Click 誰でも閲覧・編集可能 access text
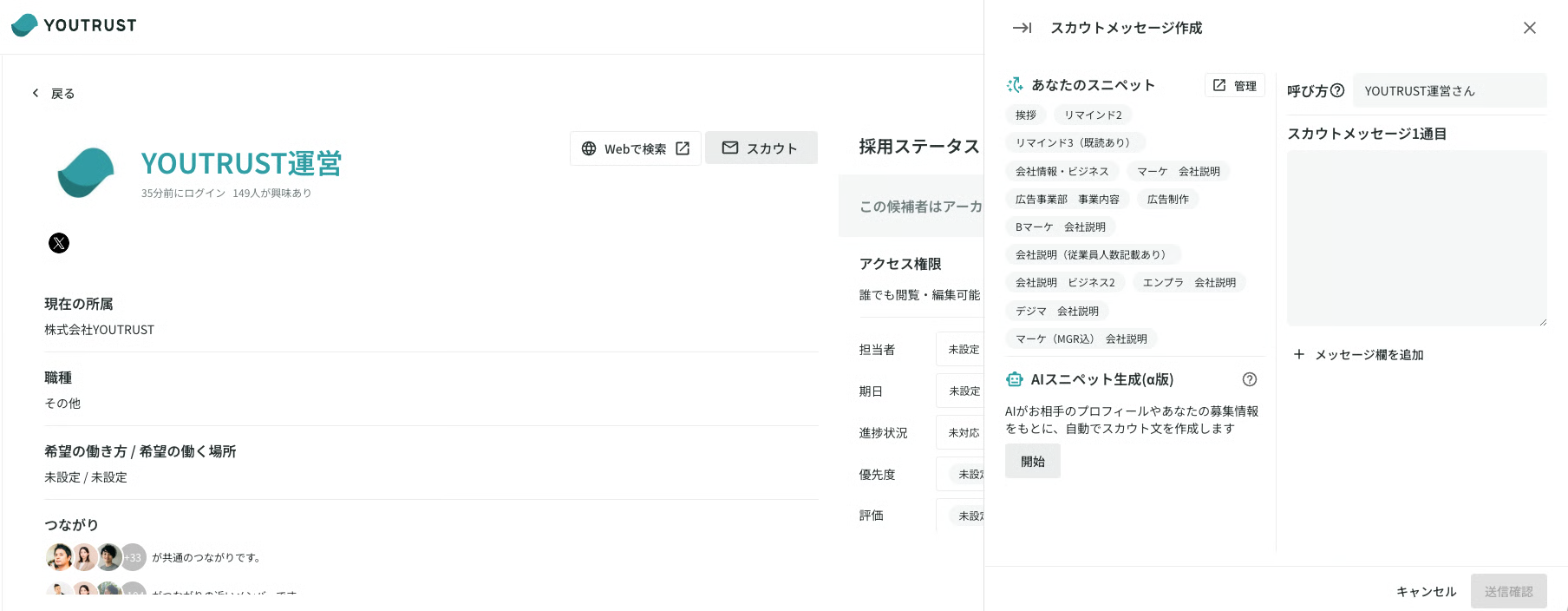Viewport: 1568px width, 611px height. (x=919, y=295)
